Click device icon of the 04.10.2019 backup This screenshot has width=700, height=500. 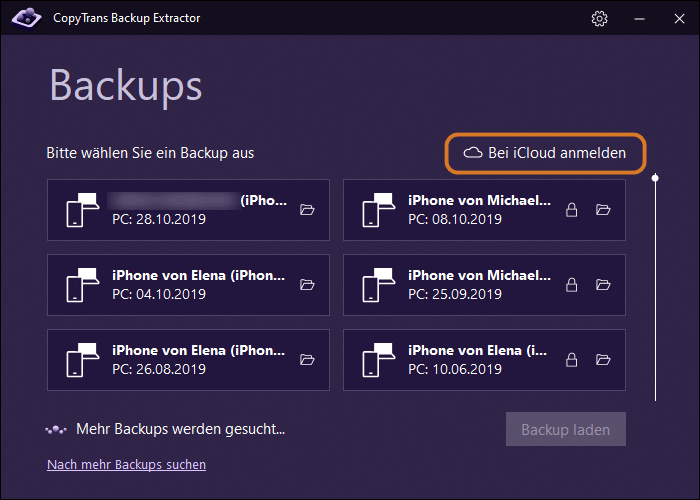[83, 285]
